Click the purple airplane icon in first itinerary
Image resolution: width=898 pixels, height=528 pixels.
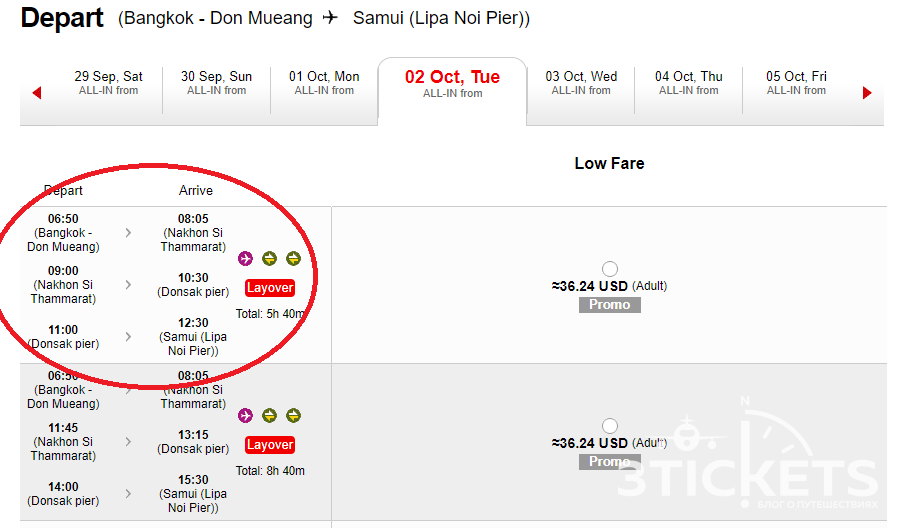pyautogui.click(x=245, y=258)
